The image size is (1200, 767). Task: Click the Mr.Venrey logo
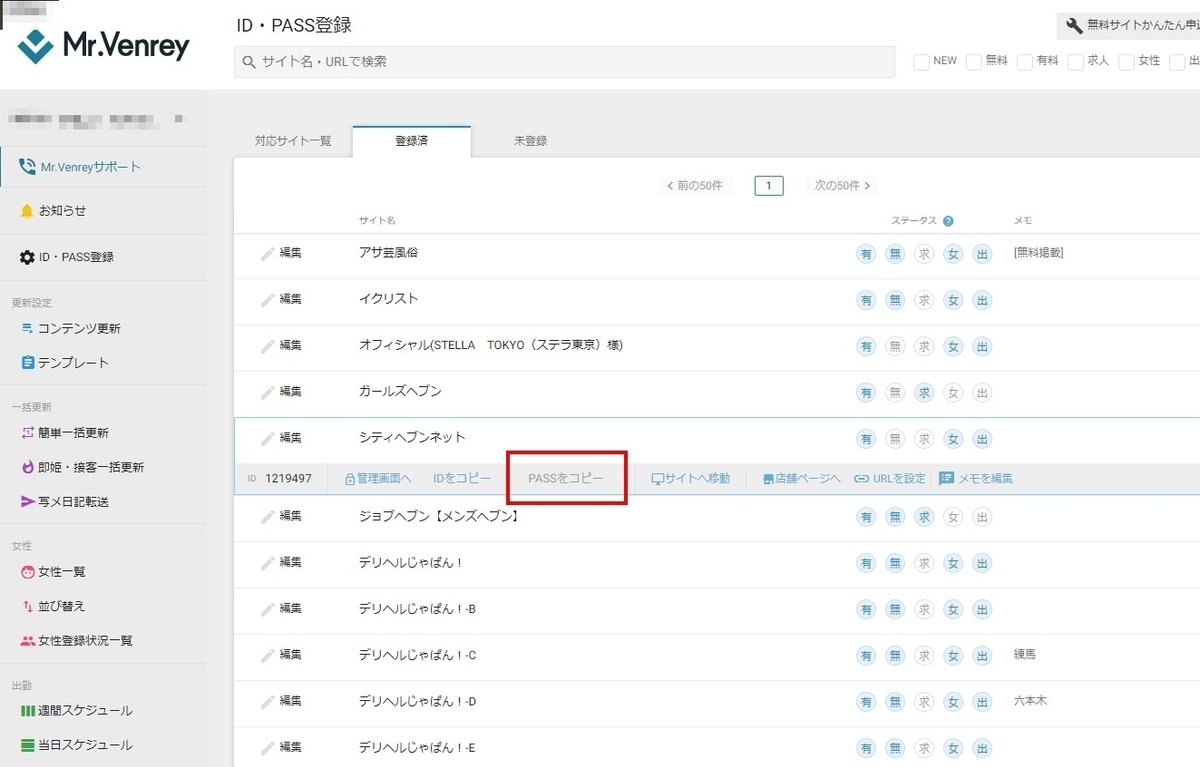[x=104, y=45]
